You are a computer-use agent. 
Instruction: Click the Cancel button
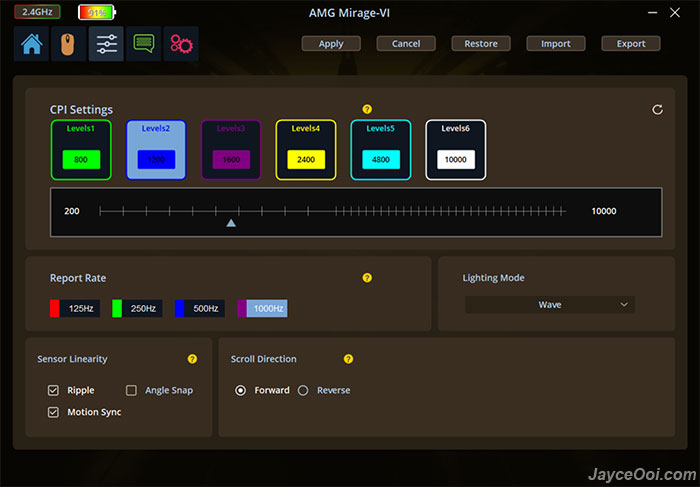(x=406, y=44)
